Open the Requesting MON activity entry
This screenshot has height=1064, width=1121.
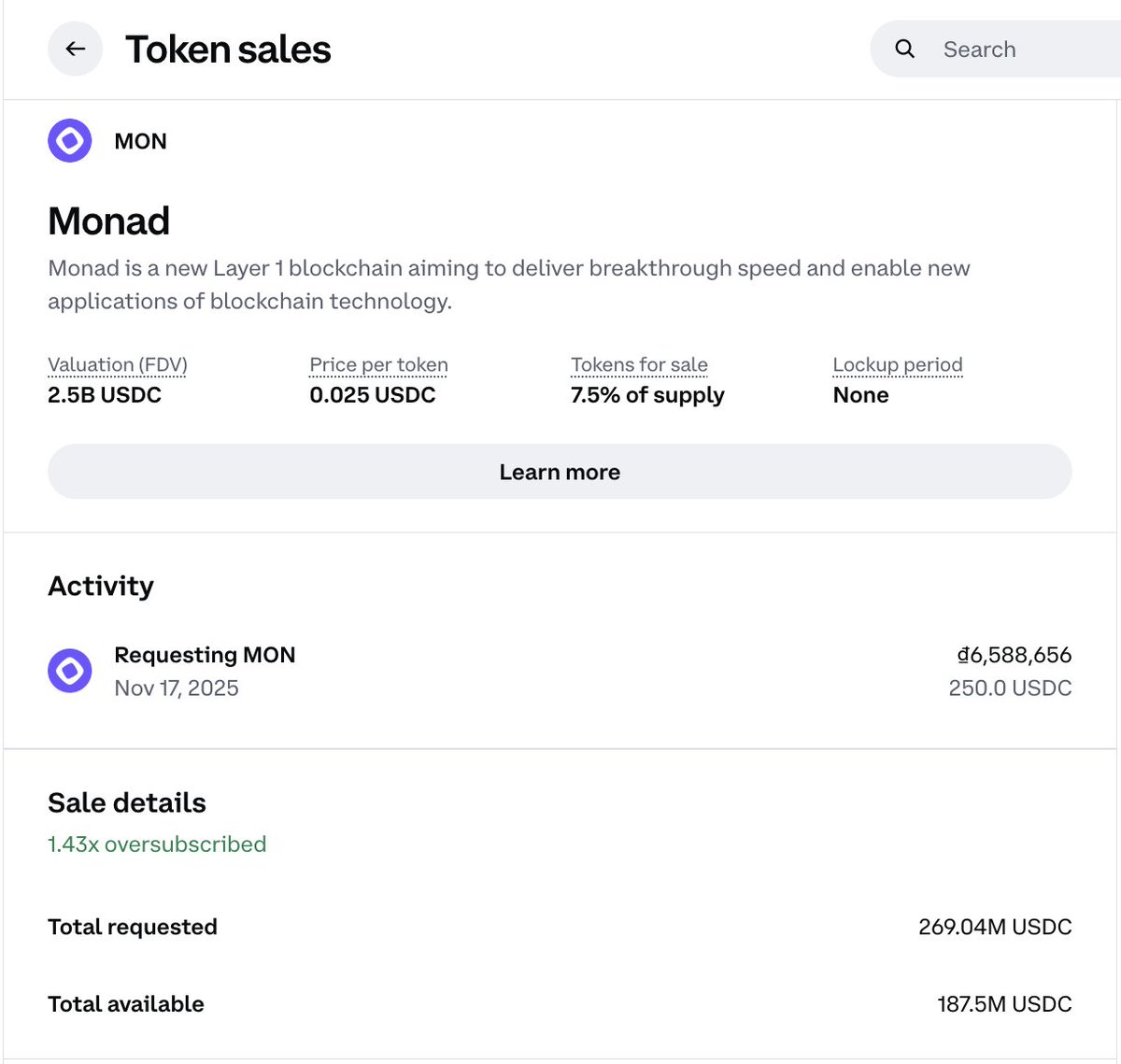tap(205, 656)
